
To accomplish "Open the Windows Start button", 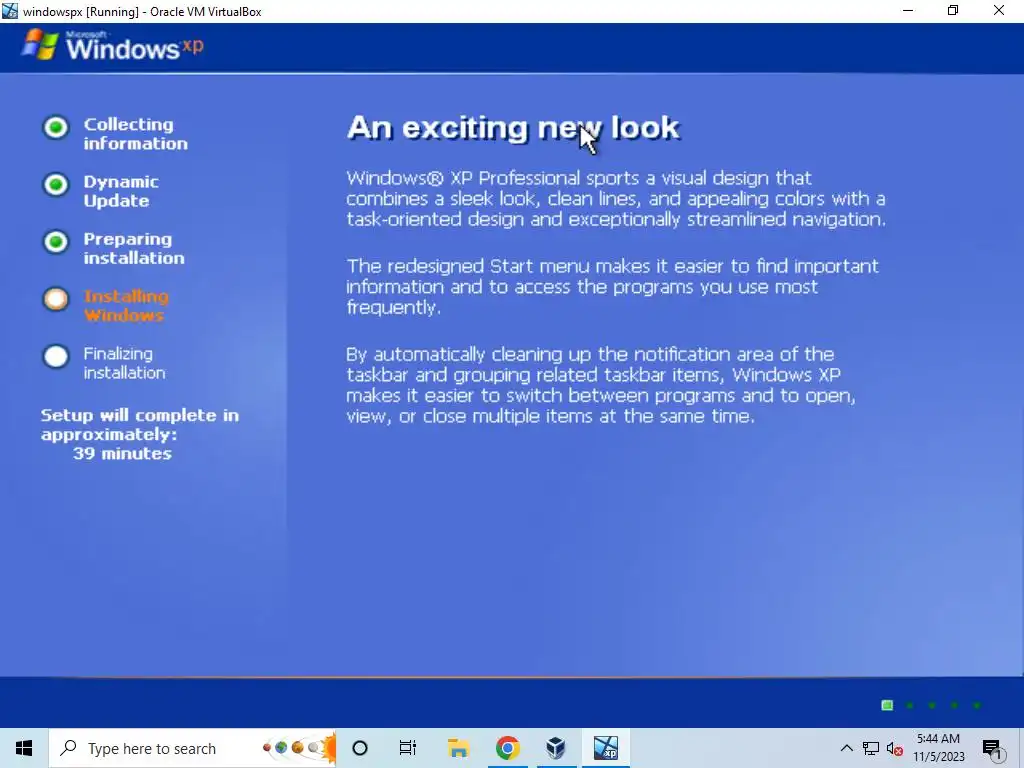I will [x=24, y=748].
